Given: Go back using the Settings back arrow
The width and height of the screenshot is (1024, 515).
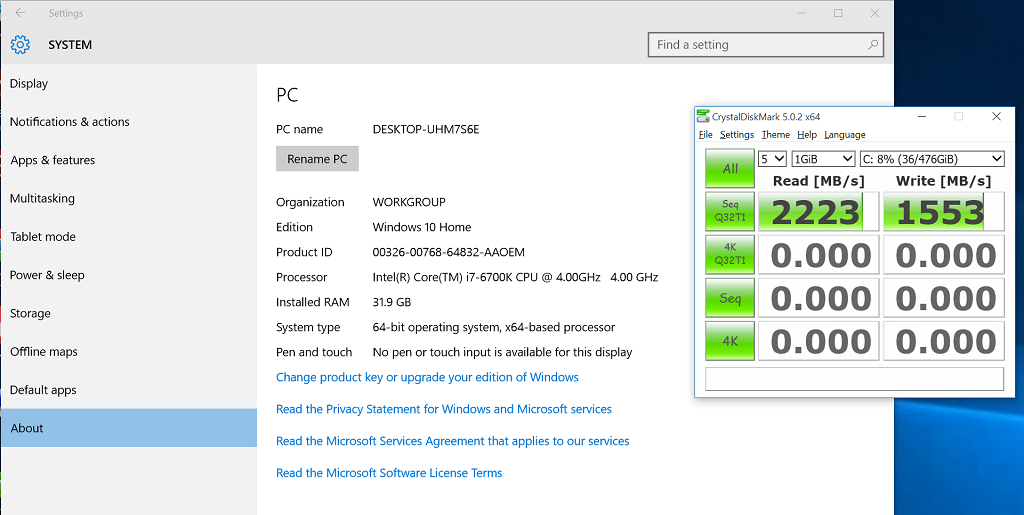Looking at the screenshot, I should 20,13.
